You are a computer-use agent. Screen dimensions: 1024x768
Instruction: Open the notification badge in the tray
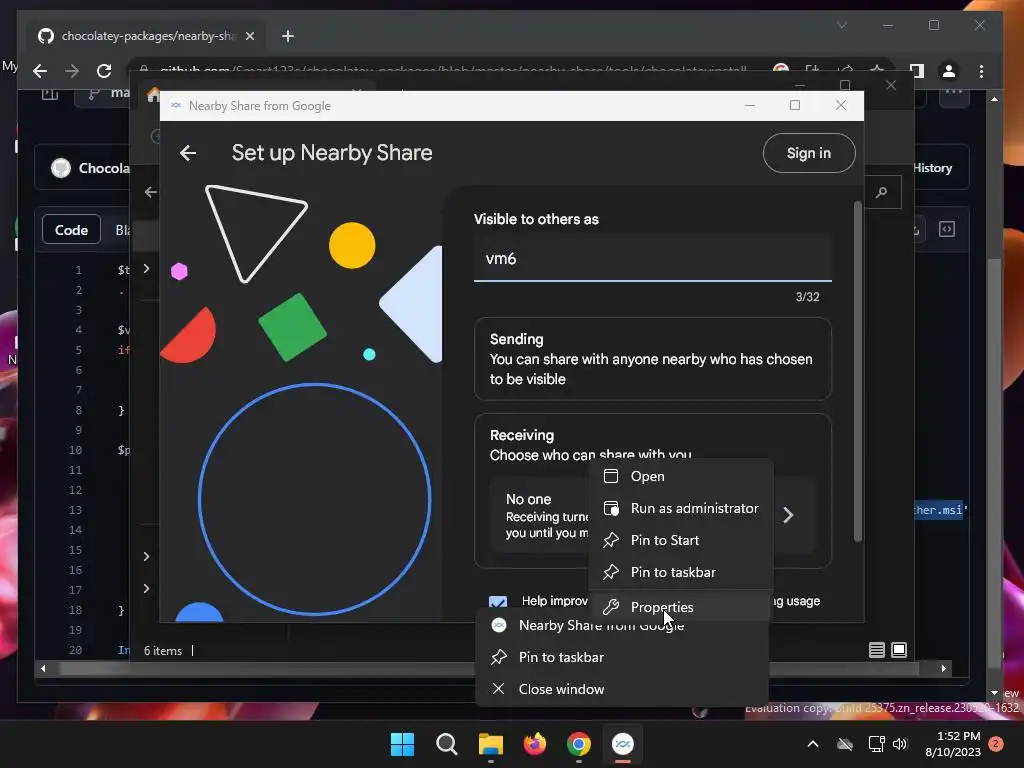[x=996, y=744]
